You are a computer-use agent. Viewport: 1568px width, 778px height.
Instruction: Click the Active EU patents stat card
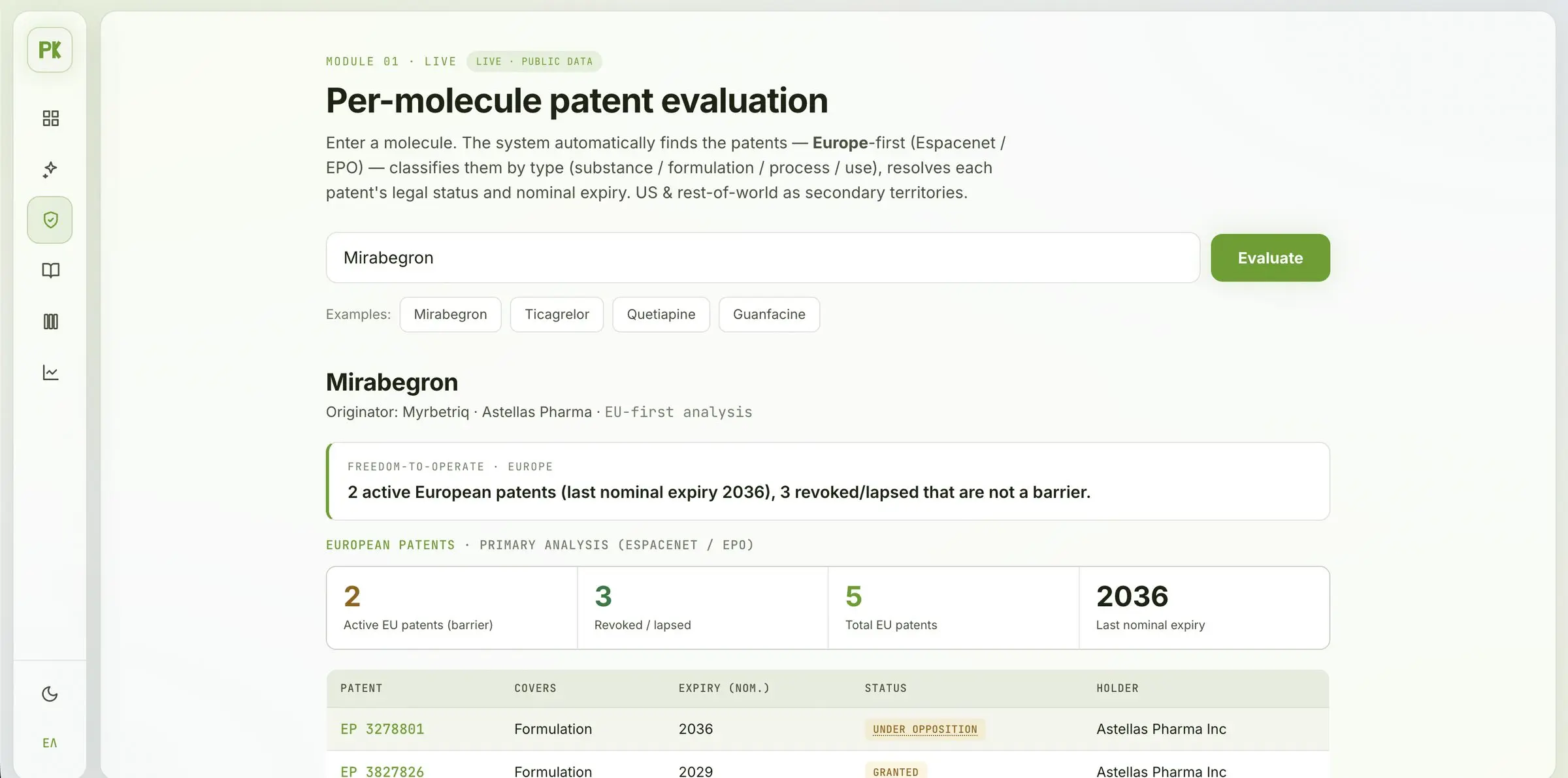click(x=452, y=608)
